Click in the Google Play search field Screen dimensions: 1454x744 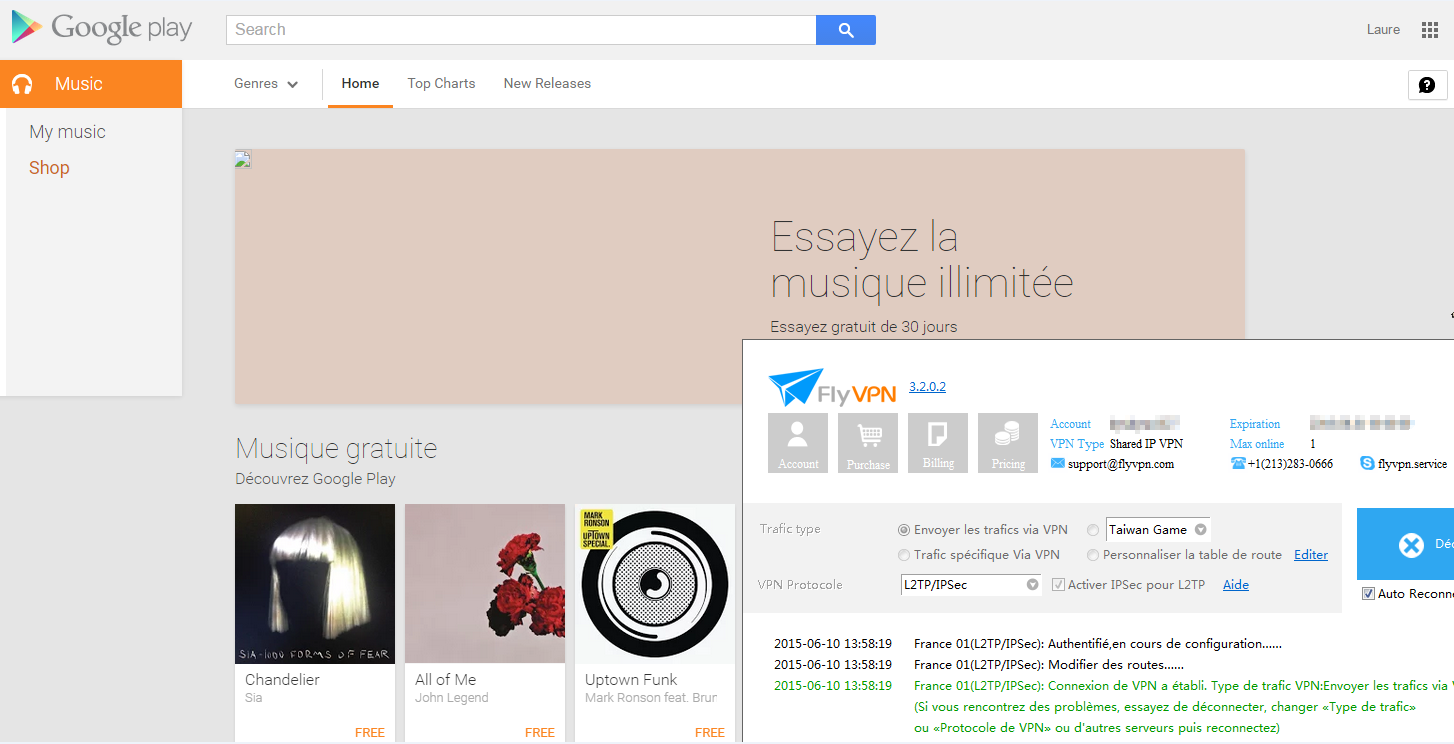[521, 30]
